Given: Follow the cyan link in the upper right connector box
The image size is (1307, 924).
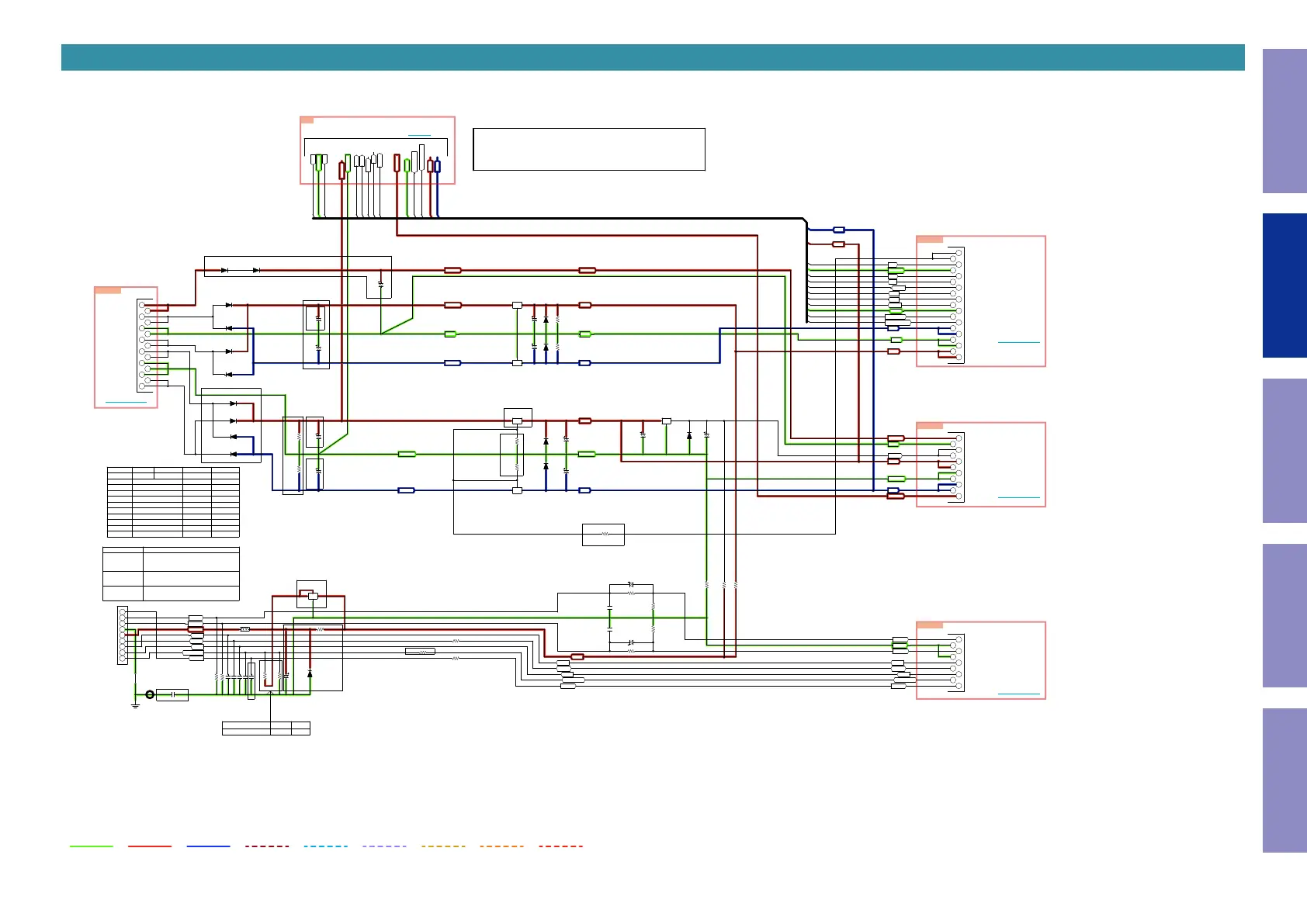Looking at the screenshot, I should point(1018,342).
